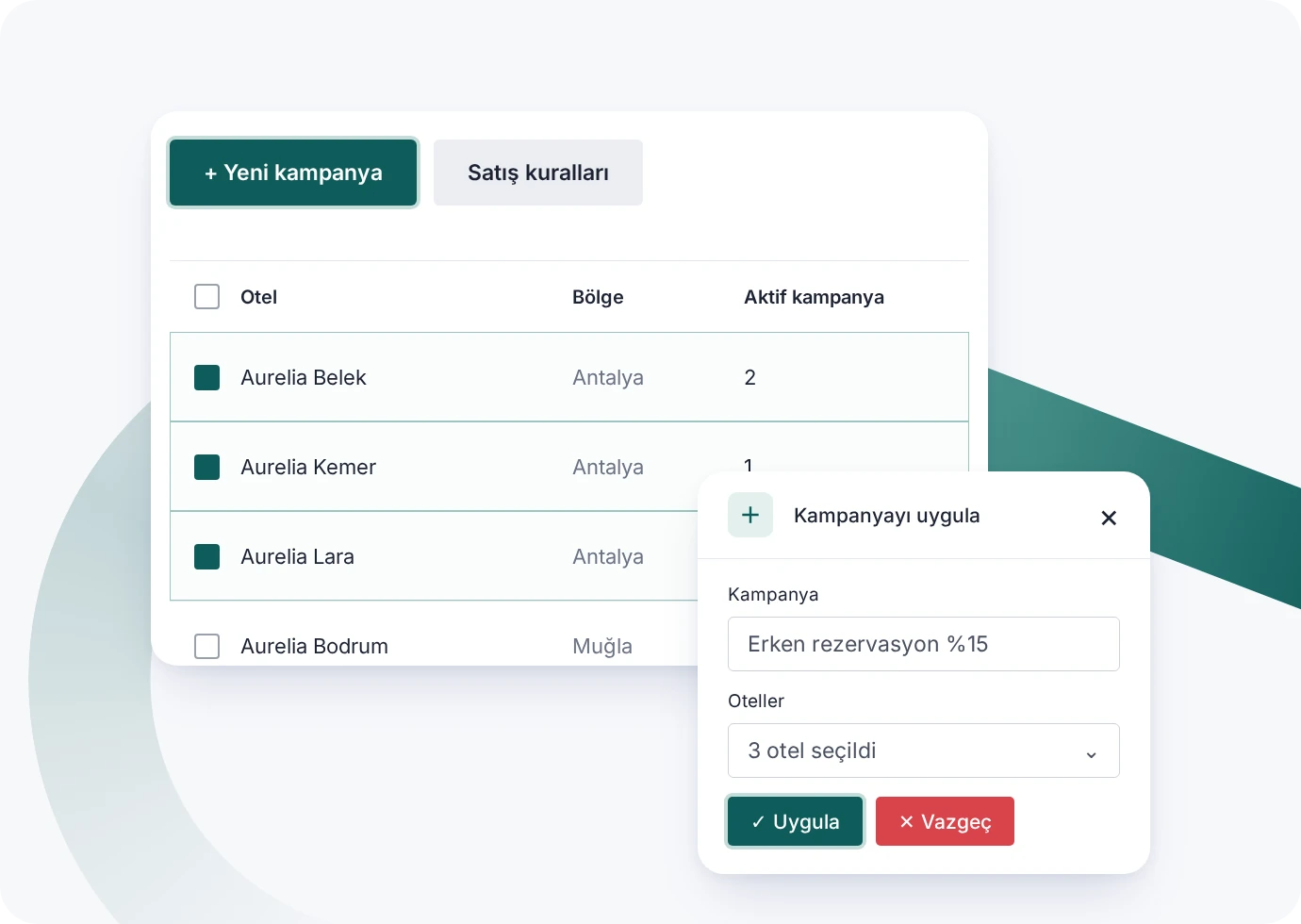
Task: Open Satış kuralları
Action: tap(538, 173)
